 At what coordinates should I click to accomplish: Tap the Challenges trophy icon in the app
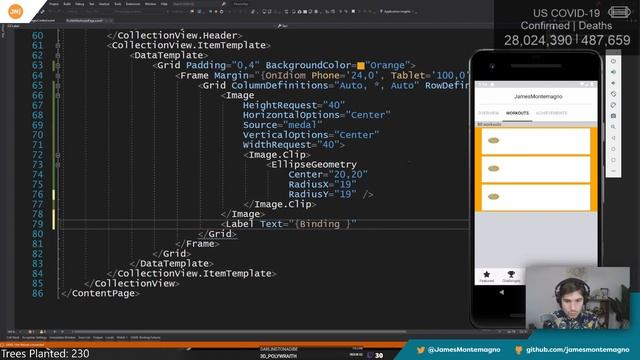(511, 274)
